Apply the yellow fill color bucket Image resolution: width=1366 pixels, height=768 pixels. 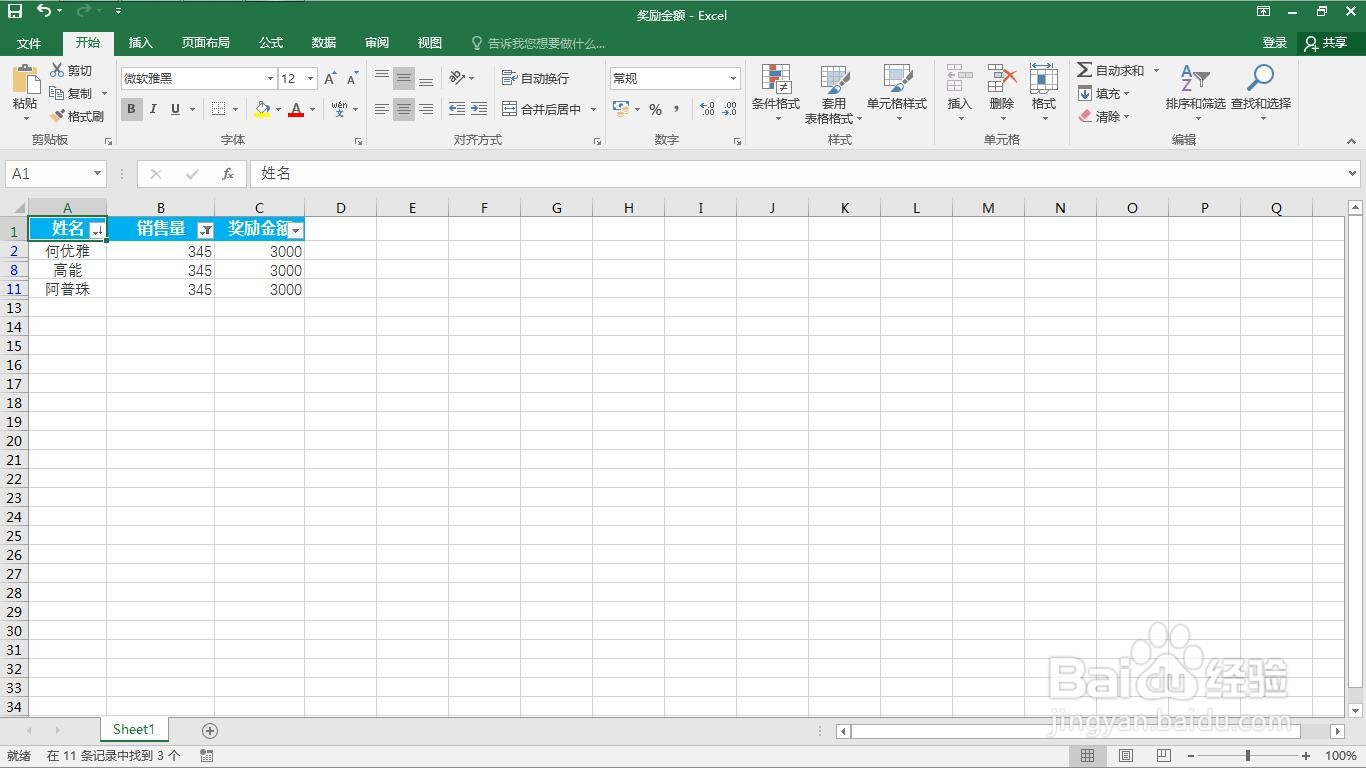pyautogui.click(x=262, y=109)
